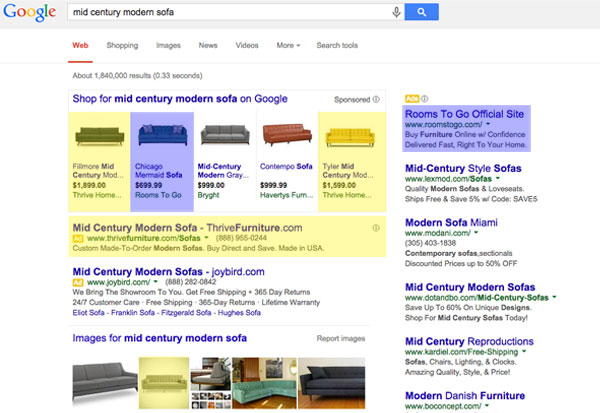Open 'Shop for mid century modern sofa on Google' link

pos(180,99)
